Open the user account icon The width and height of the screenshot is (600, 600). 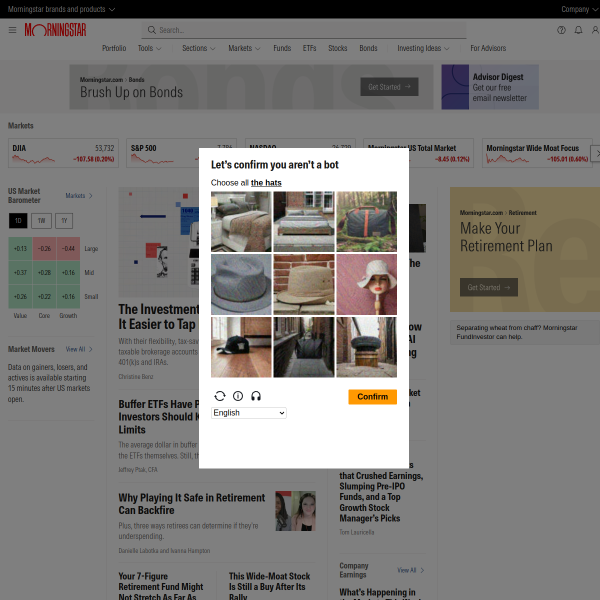coord(595,30)
